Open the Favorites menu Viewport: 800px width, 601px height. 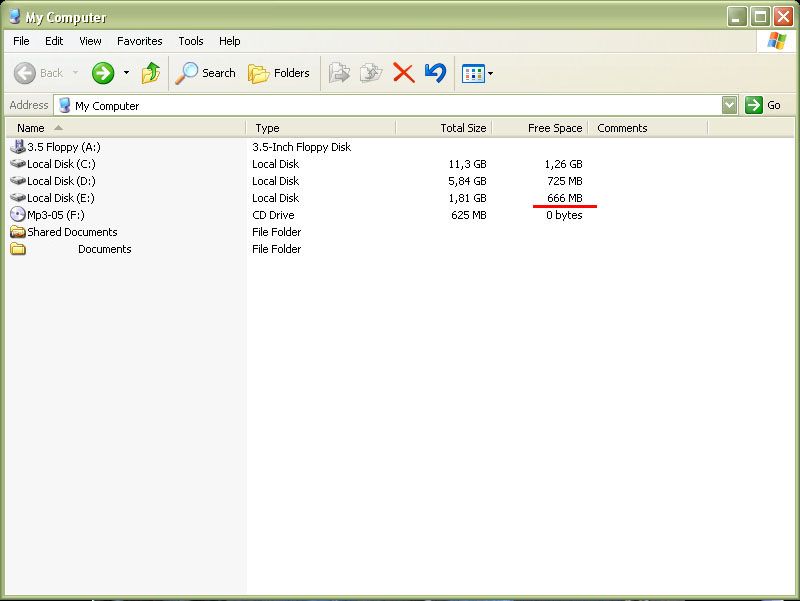click(x=139, y=41)
